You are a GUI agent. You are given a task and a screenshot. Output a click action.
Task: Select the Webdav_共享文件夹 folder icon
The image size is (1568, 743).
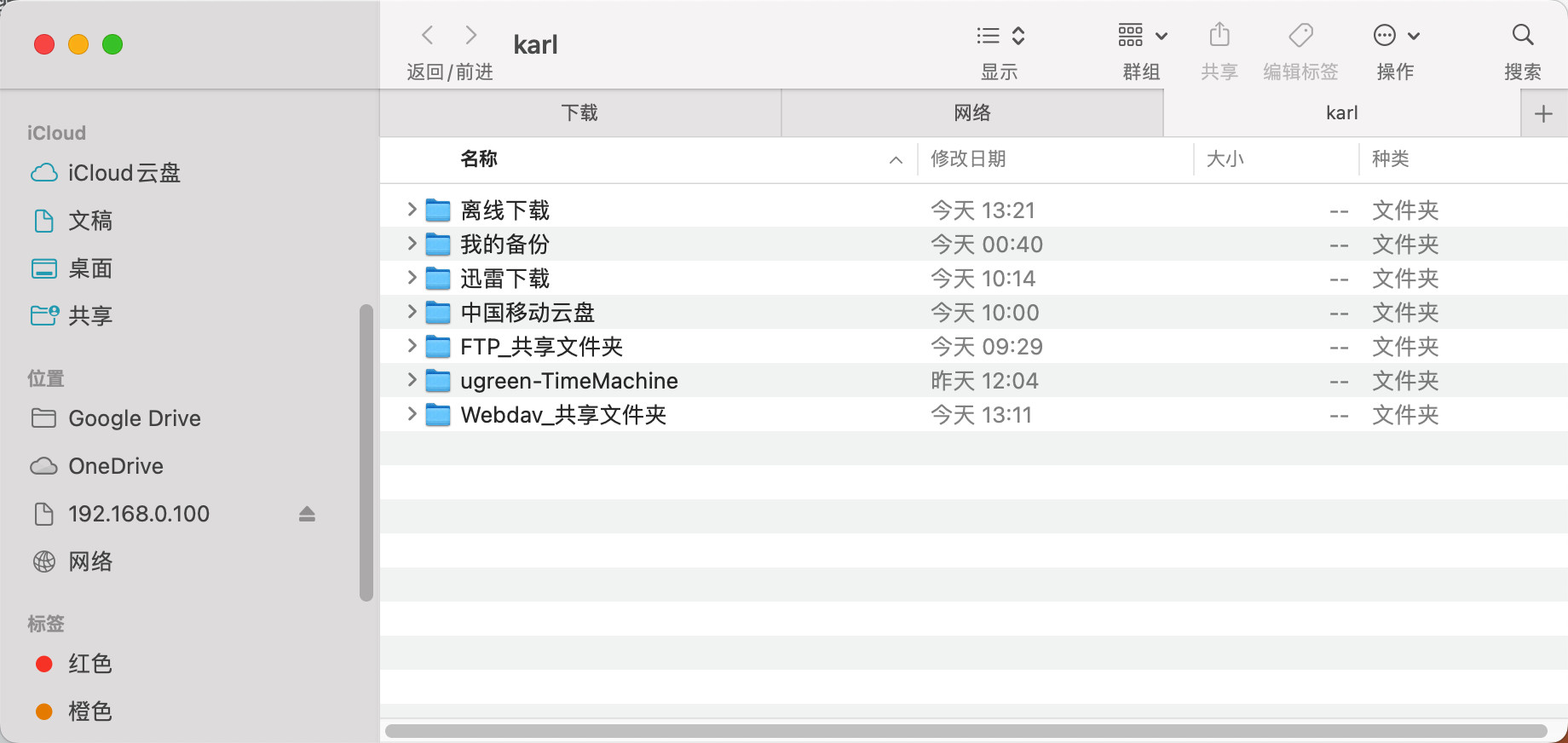tap(438, 414)
